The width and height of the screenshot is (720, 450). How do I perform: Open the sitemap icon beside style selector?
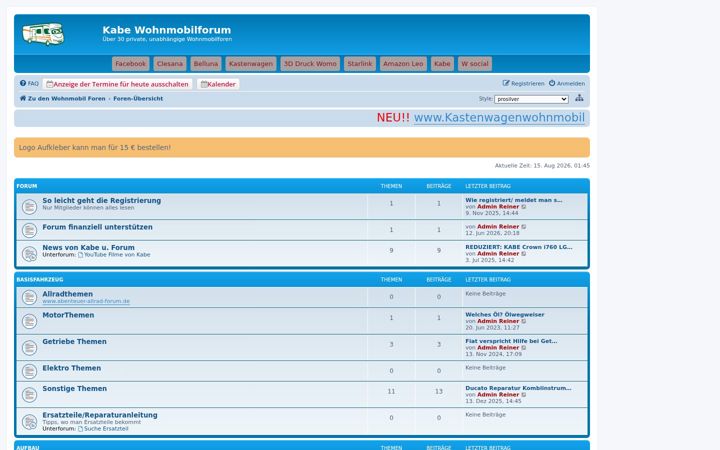[579, 98]
